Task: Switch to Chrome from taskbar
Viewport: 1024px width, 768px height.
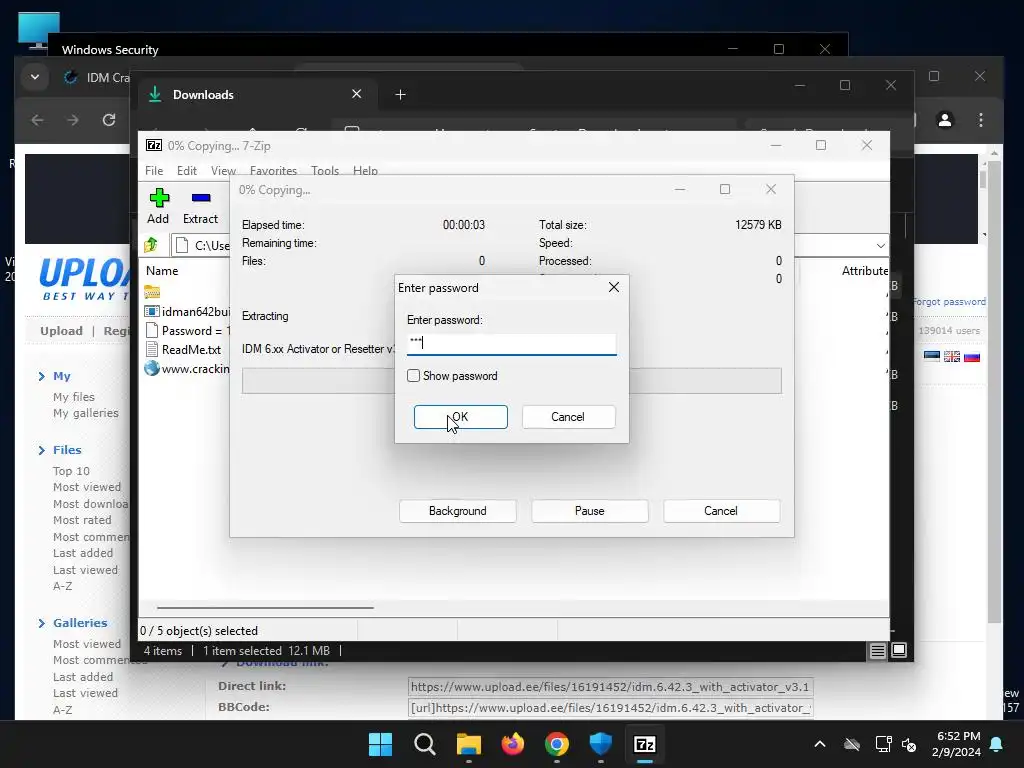Action: (556, 744)
